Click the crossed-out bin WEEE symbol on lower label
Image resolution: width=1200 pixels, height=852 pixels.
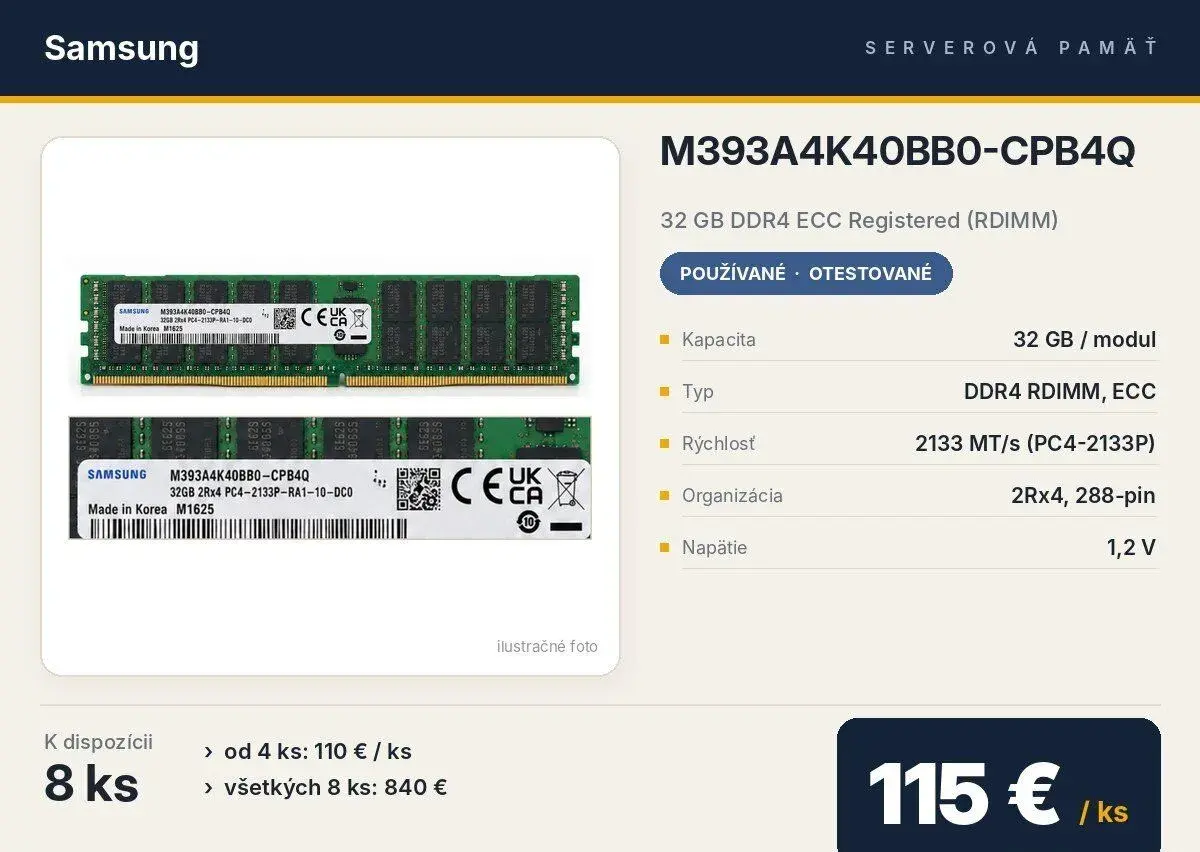566,487
